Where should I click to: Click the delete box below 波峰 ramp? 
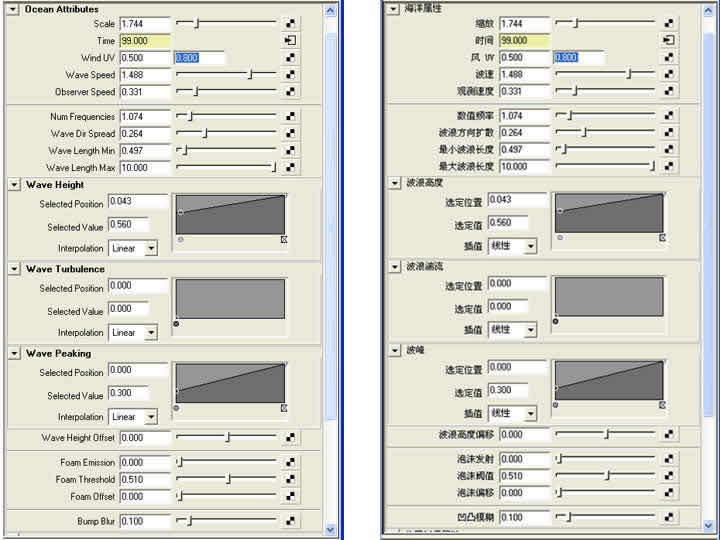coord(662,405)
